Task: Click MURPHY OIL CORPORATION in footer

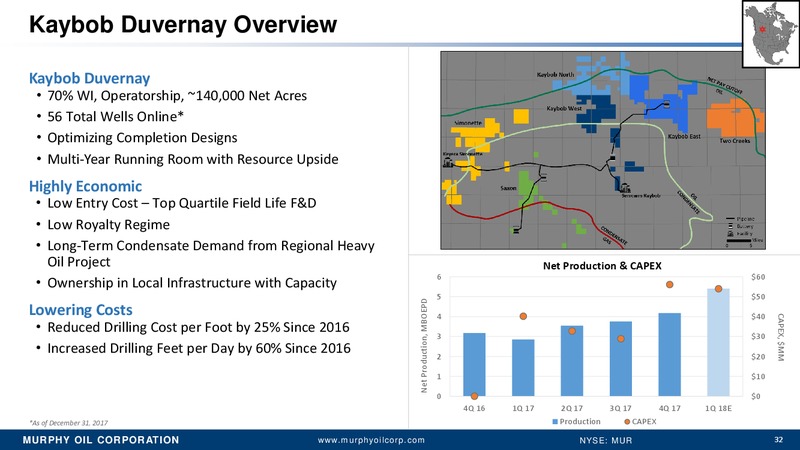Action: click(101, 440)
